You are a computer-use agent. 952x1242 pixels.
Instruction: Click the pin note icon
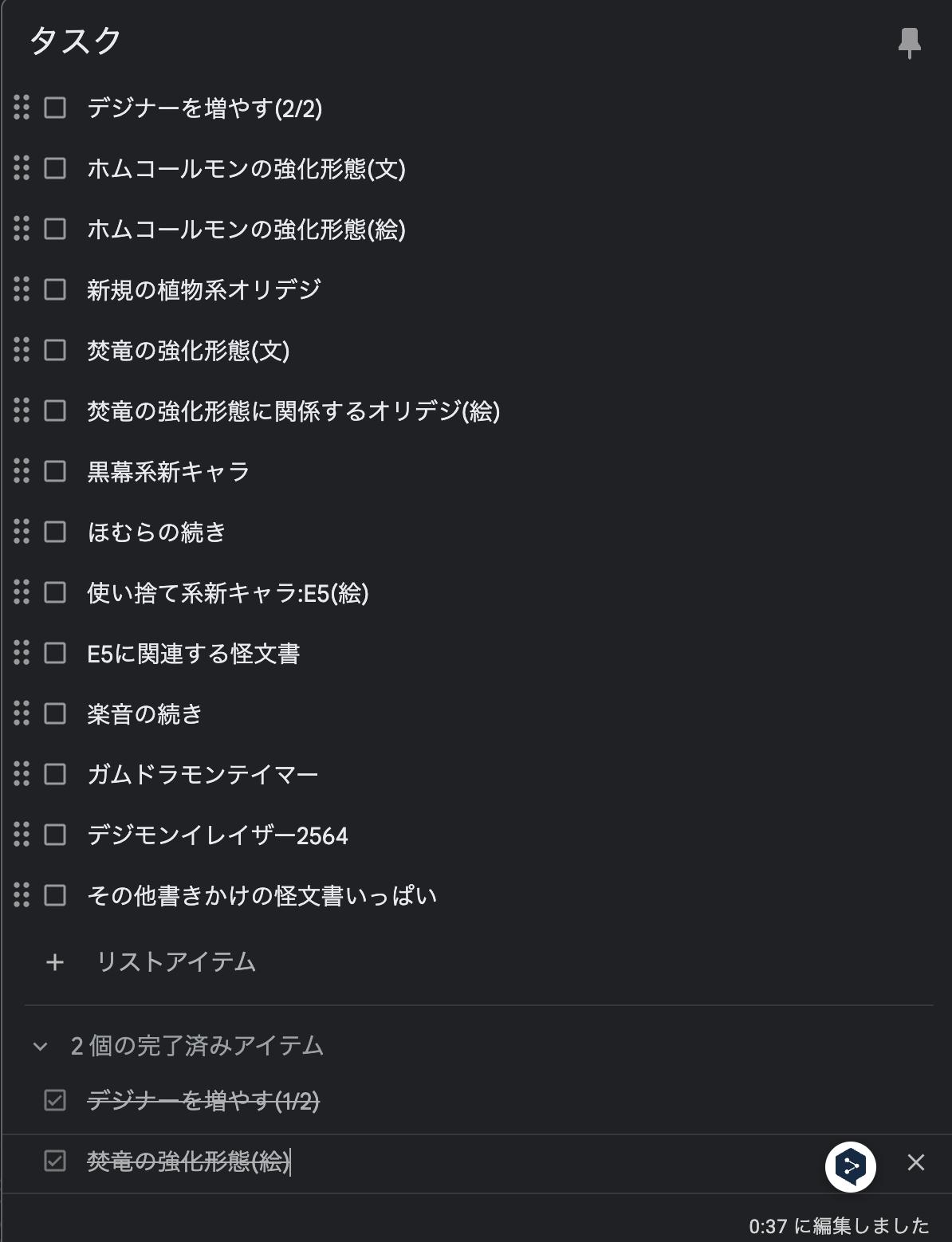click(909, 42)
